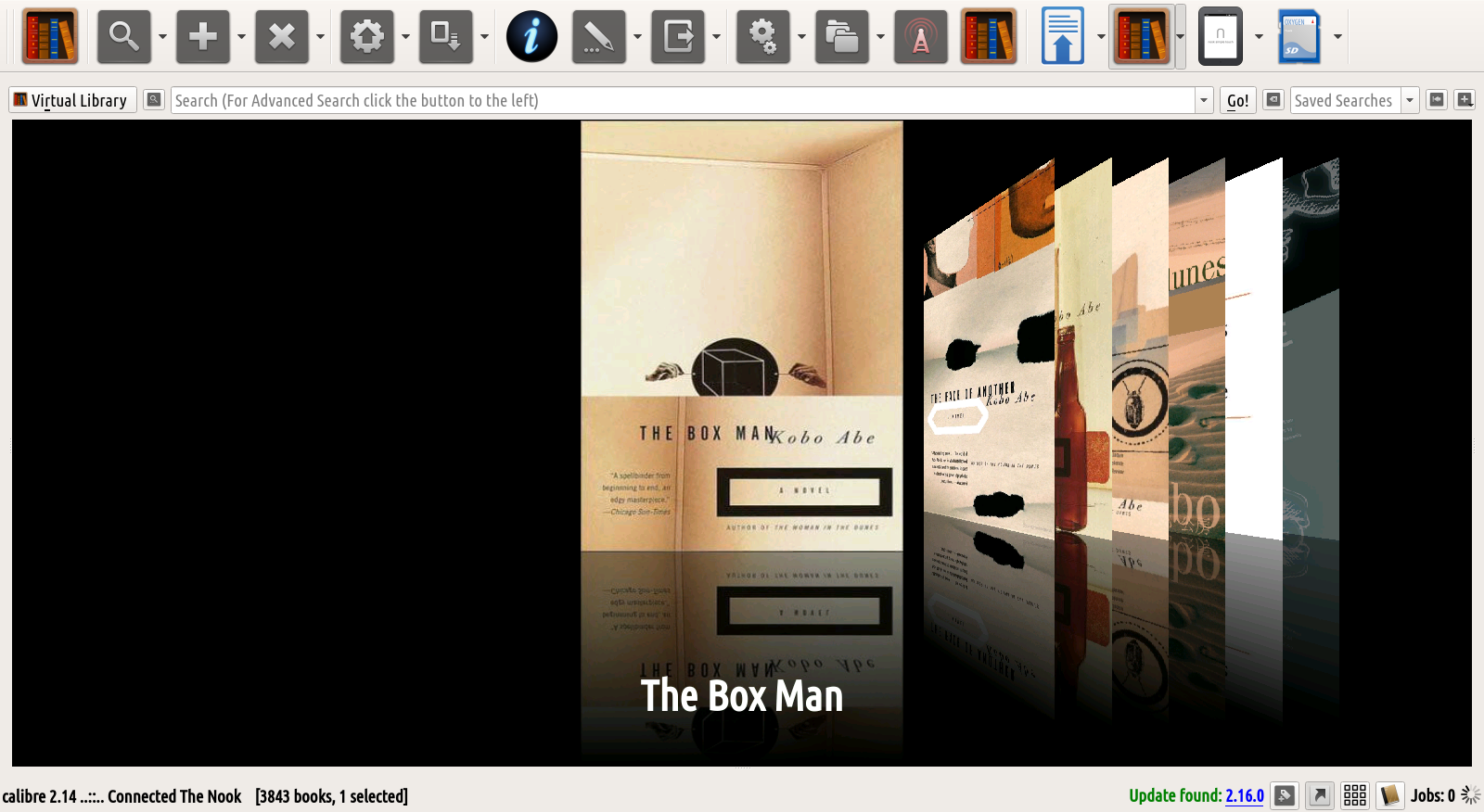Expand the Preferences gears dropdown arrow

pyautogui.click(x=801, y=37)
